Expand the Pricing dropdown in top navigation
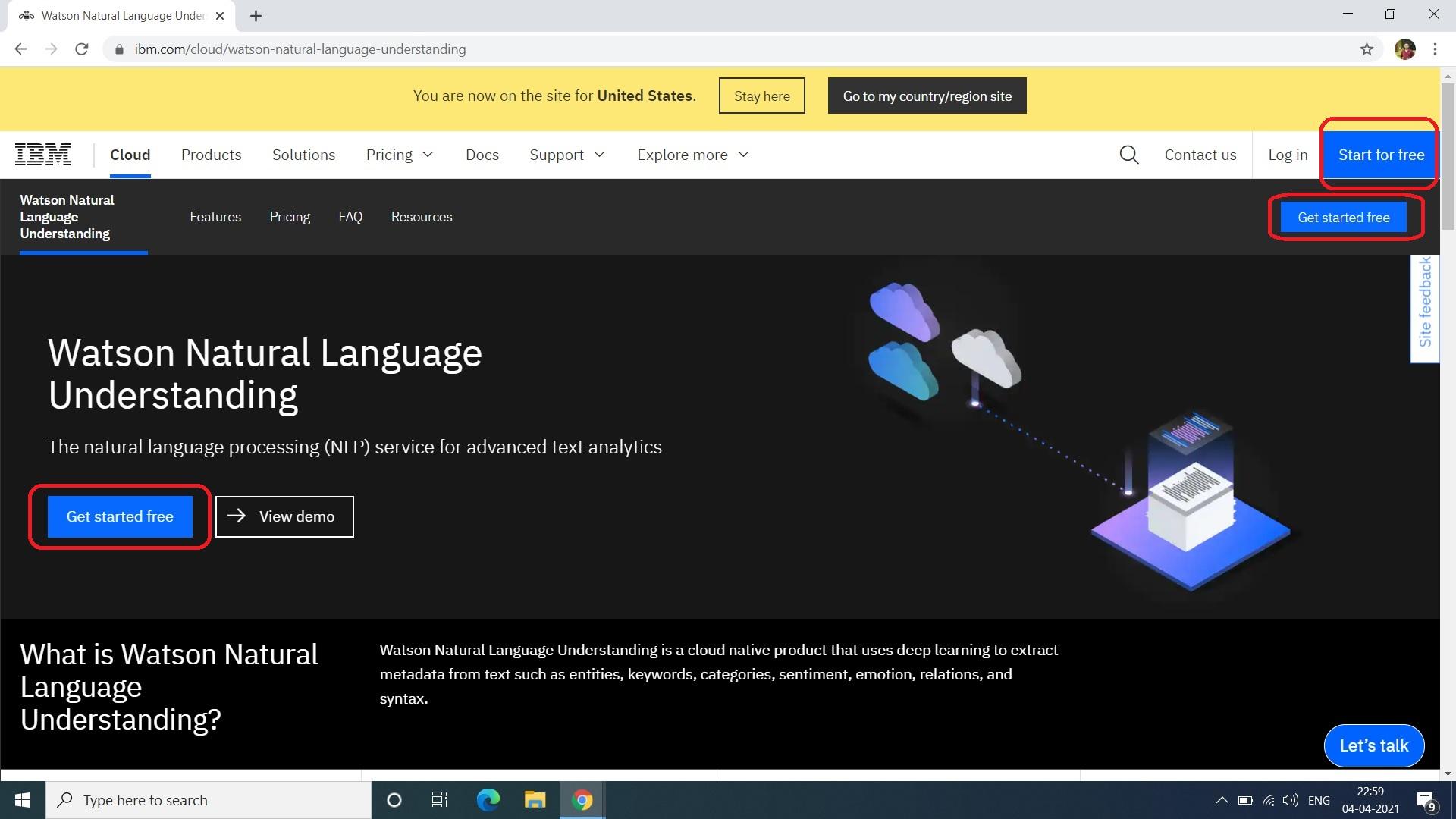The width and height of the screenshot is (1456, 819). [400, 155]
